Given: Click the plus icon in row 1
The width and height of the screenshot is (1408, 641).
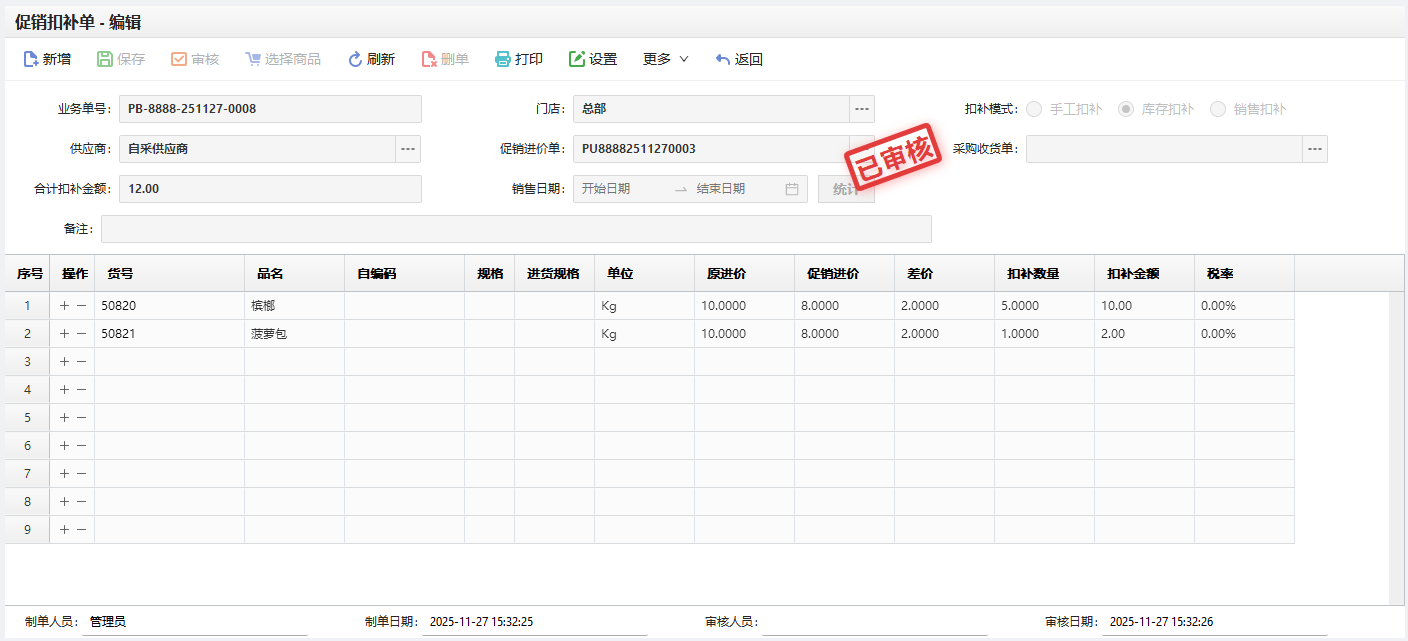Looking at the screenshot, I should coord(64,306).
